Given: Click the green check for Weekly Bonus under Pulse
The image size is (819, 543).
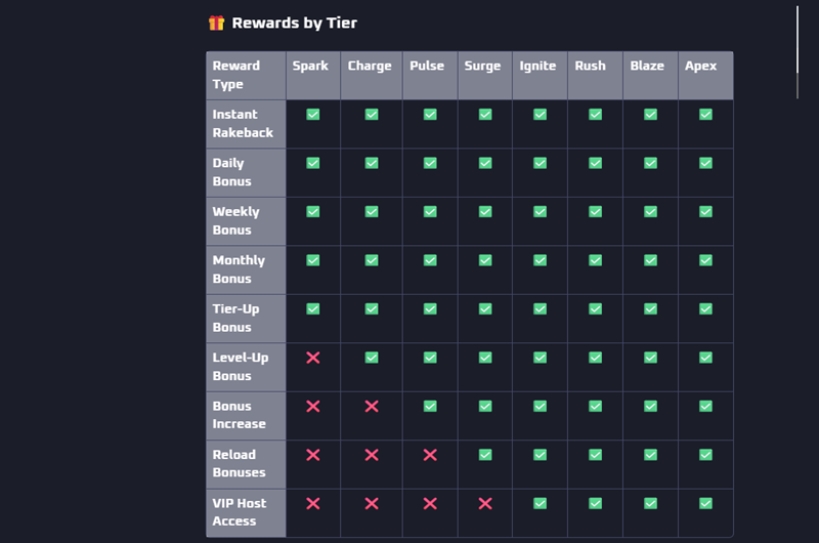Looking at the screenshot, I should coord(430,212).
